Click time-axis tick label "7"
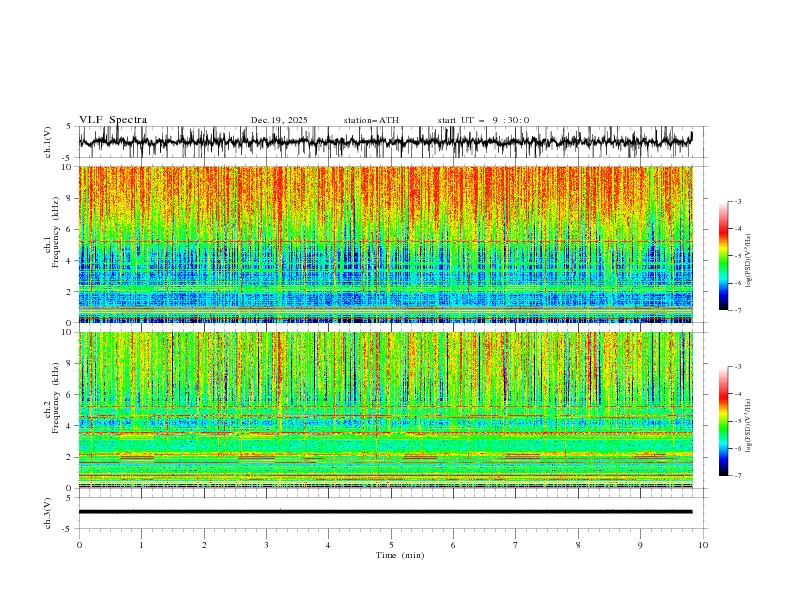Screen dimensions: 792x612 pos(516,545)
